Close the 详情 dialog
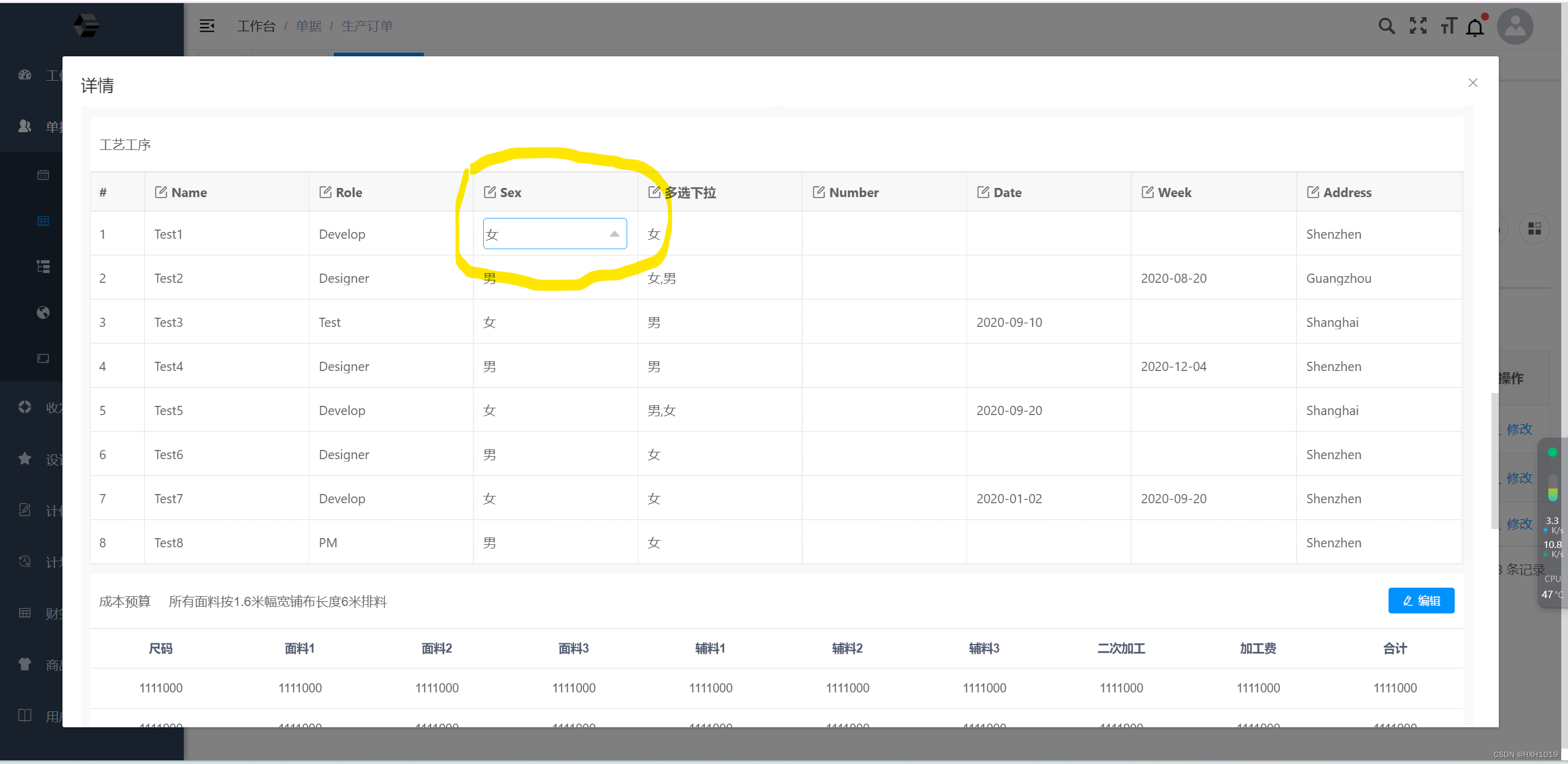This screenshot has height=764, width=1568. pyautogui.click(x=1473, y=83)
